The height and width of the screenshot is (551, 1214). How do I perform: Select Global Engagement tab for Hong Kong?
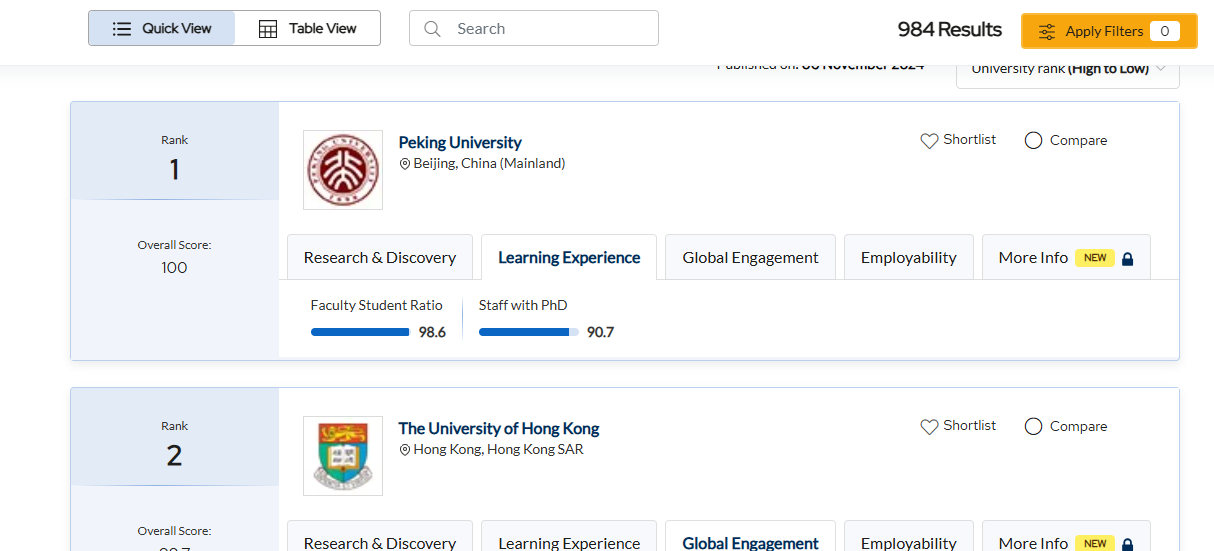click(750, 537)
